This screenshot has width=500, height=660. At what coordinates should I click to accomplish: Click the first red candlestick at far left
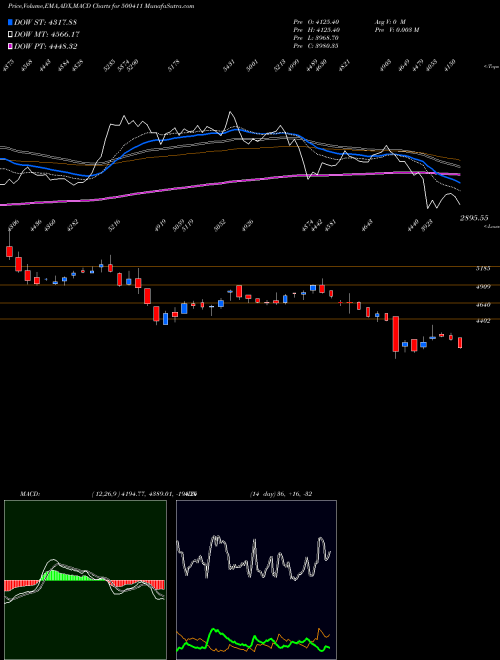pyautogui.click(x=9, y=251)
